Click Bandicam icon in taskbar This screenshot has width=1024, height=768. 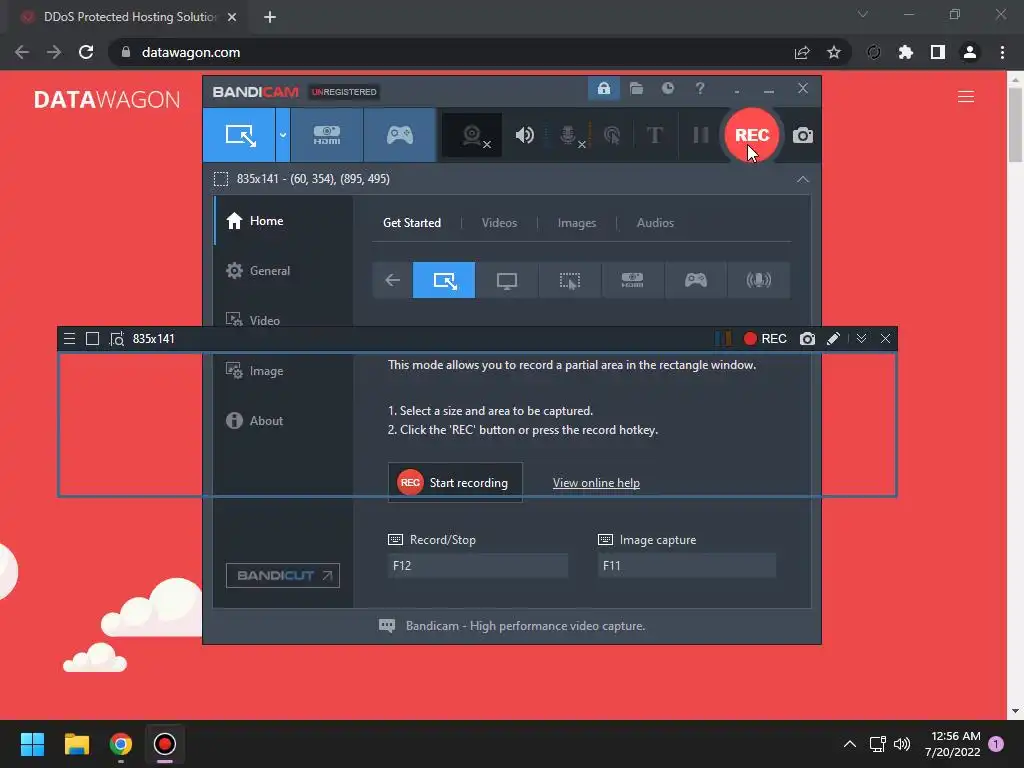[x=165, y=744]
